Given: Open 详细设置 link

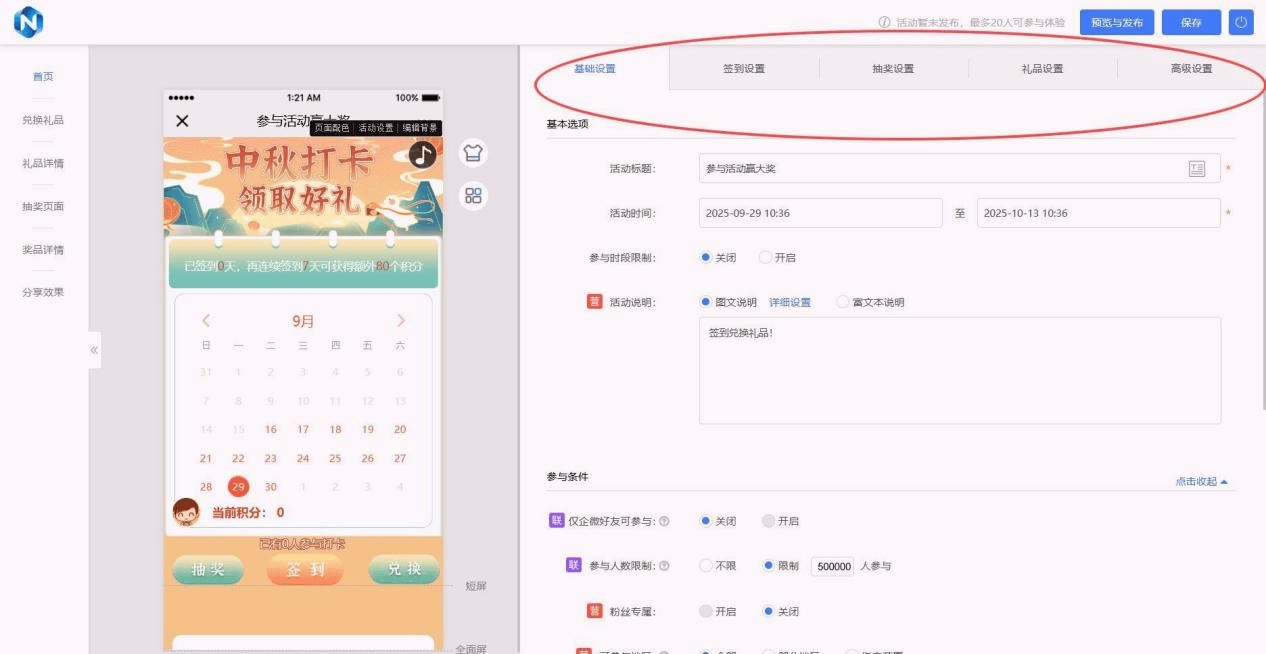Looking at the screenshot, I should point(789,302).
